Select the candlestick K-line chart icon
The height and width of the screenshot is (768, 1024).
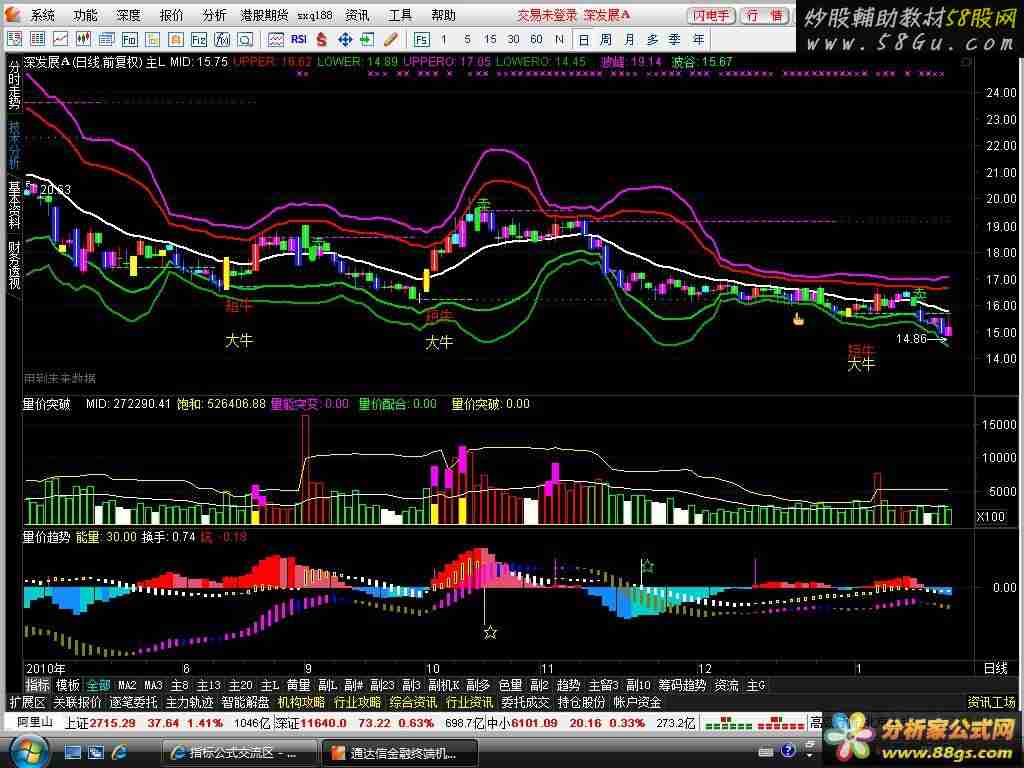[84, 40]
